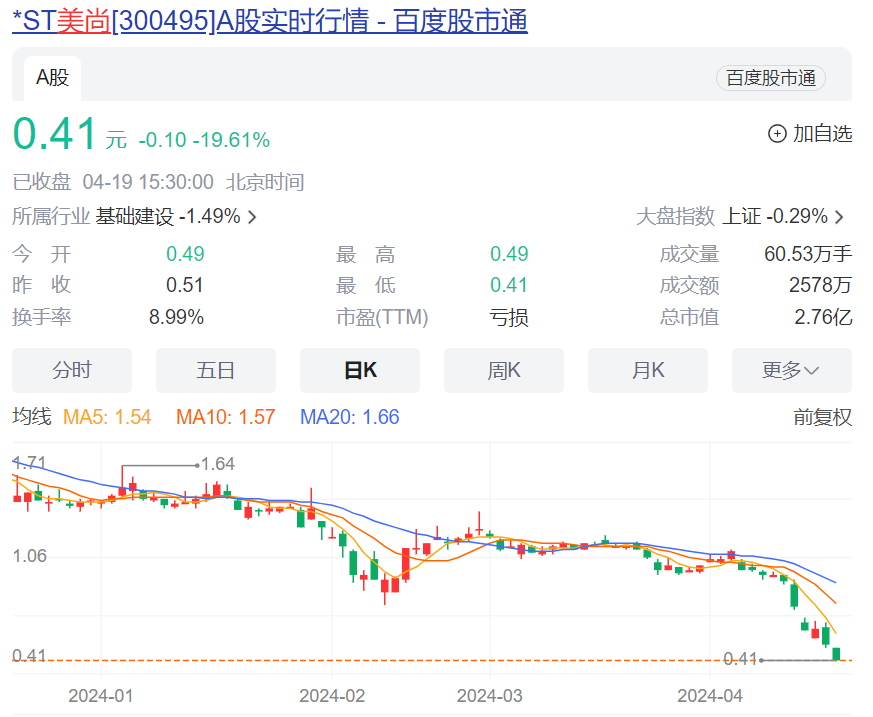Select the 五日 five-day chart
Viewport: 873px width, 717px height.
click(215, 370)
